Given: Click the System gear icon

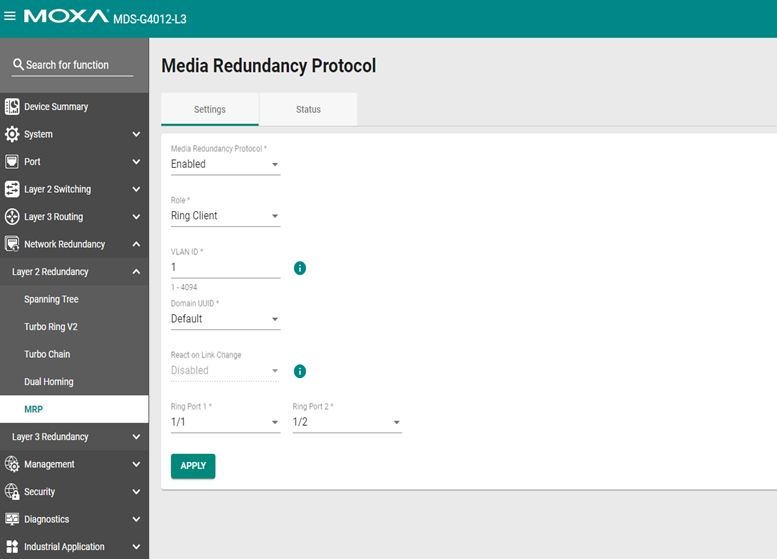Looking at the screenshot, I should (12, 134).
